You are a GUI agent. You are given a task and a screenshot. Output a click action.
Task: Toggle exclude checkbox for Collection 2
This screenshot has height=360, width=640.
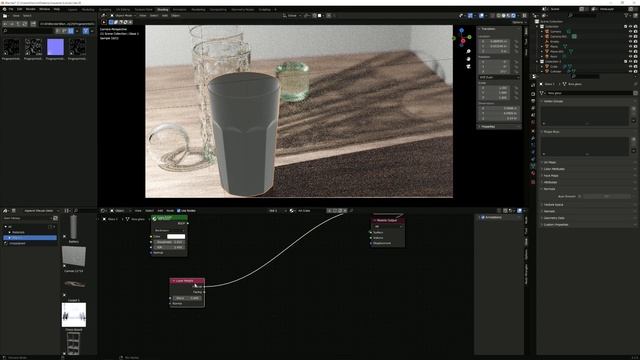click(x=625, y=61)
